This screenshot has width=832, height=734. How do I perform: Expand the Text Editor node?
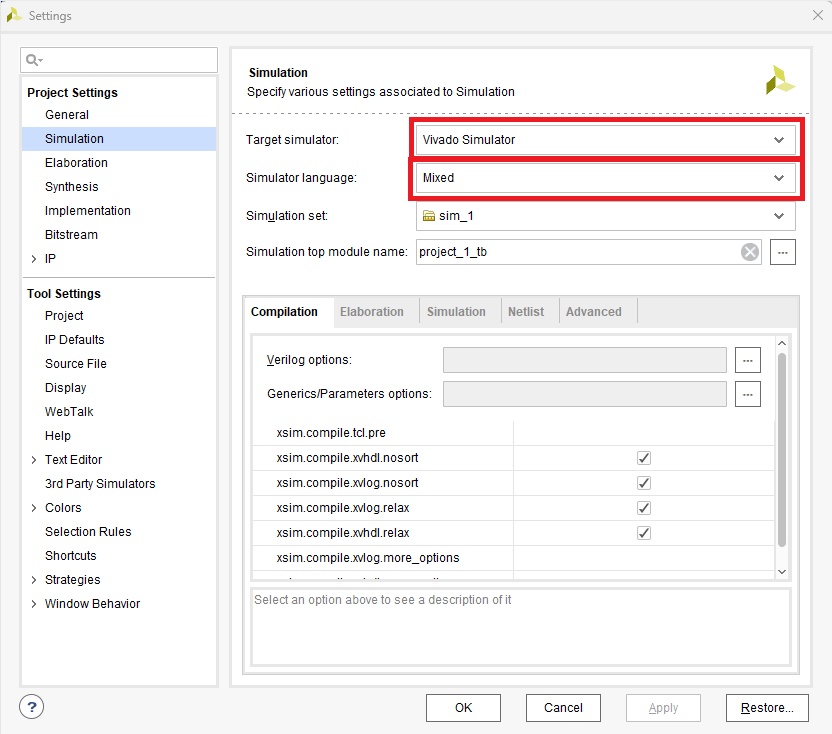(x=34, y=460)
